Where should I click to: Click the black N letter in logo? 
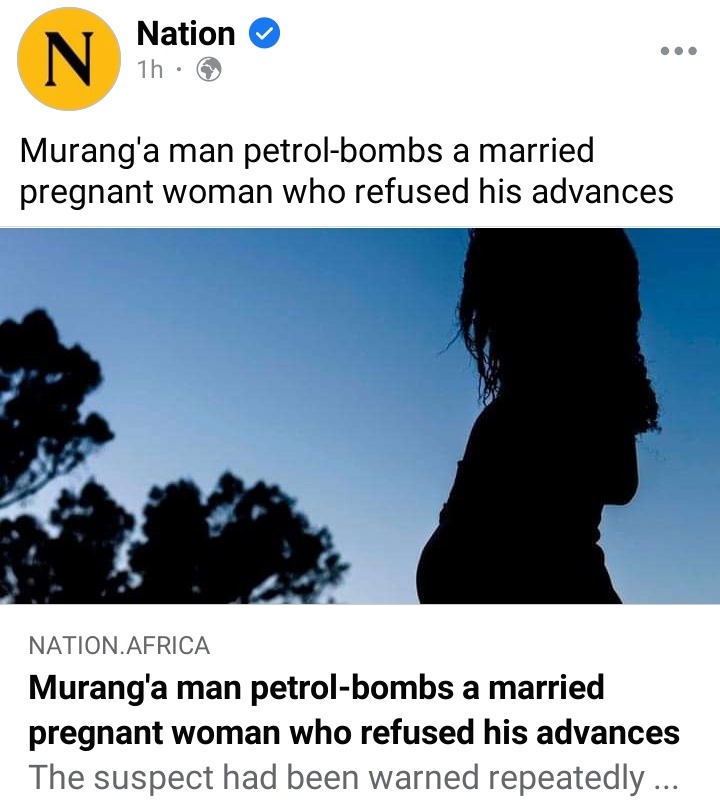coord(70,59)
